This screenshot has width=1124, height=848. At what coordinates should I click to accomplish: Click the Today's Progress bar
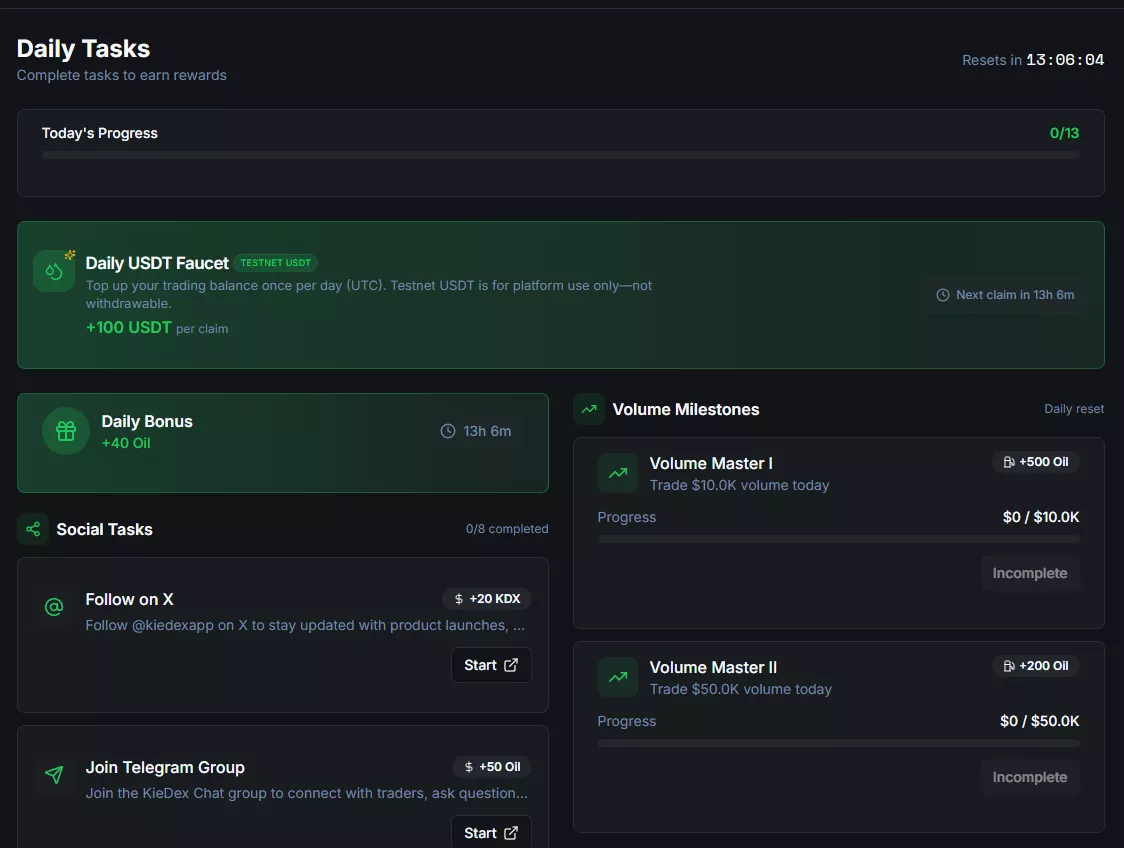560,156
